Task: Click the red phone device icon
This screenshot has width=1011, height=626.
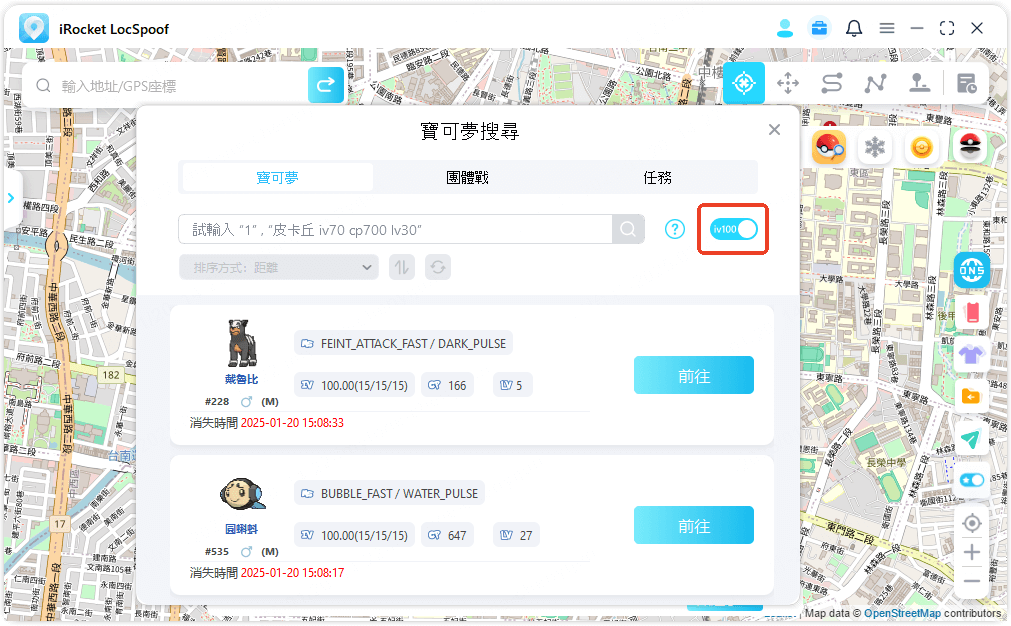Action: coord(972,313)
